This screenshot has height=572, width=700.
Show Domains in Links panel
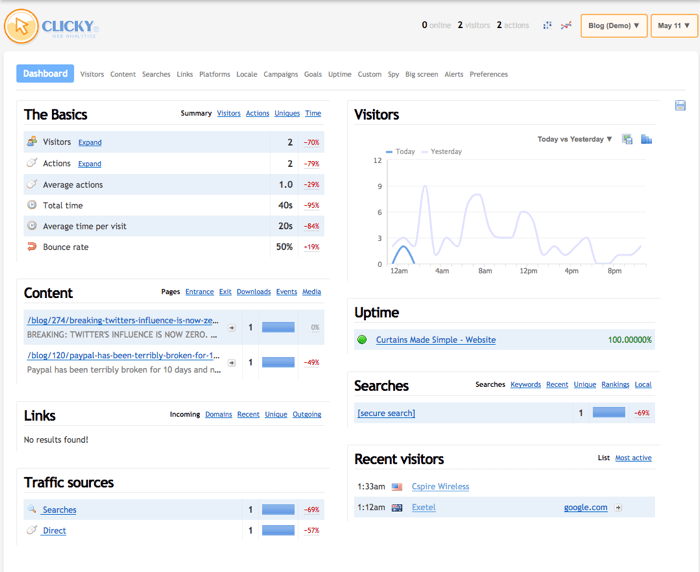click(218, 414)
